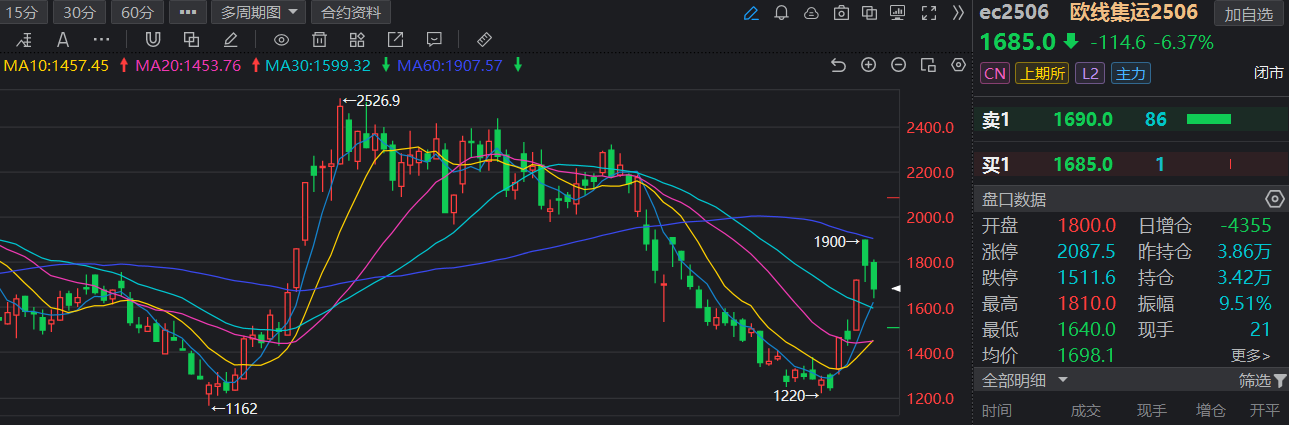Select the ruler measurement tool
1289x425 pixels.
484,40
